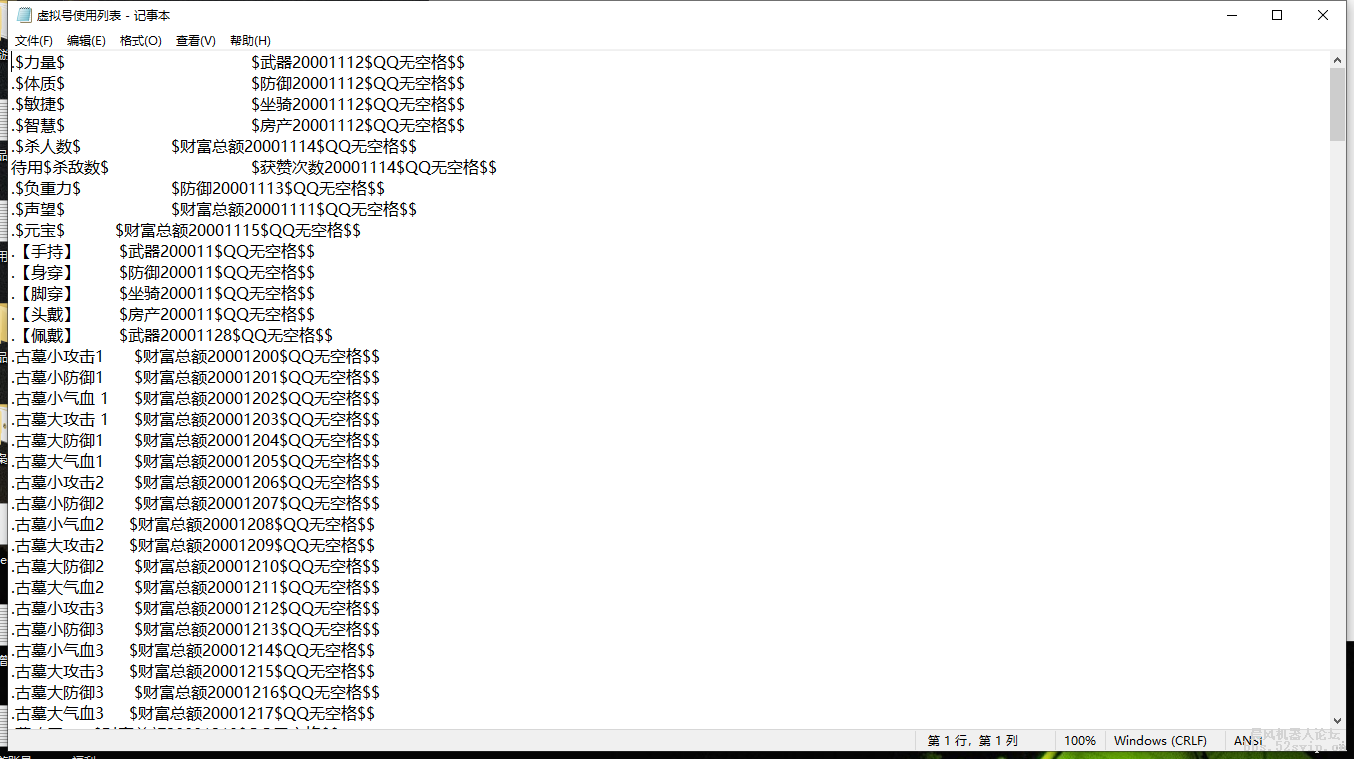Maximize the Notepad window
The image size is (1354, 759).
[1277, 15]
